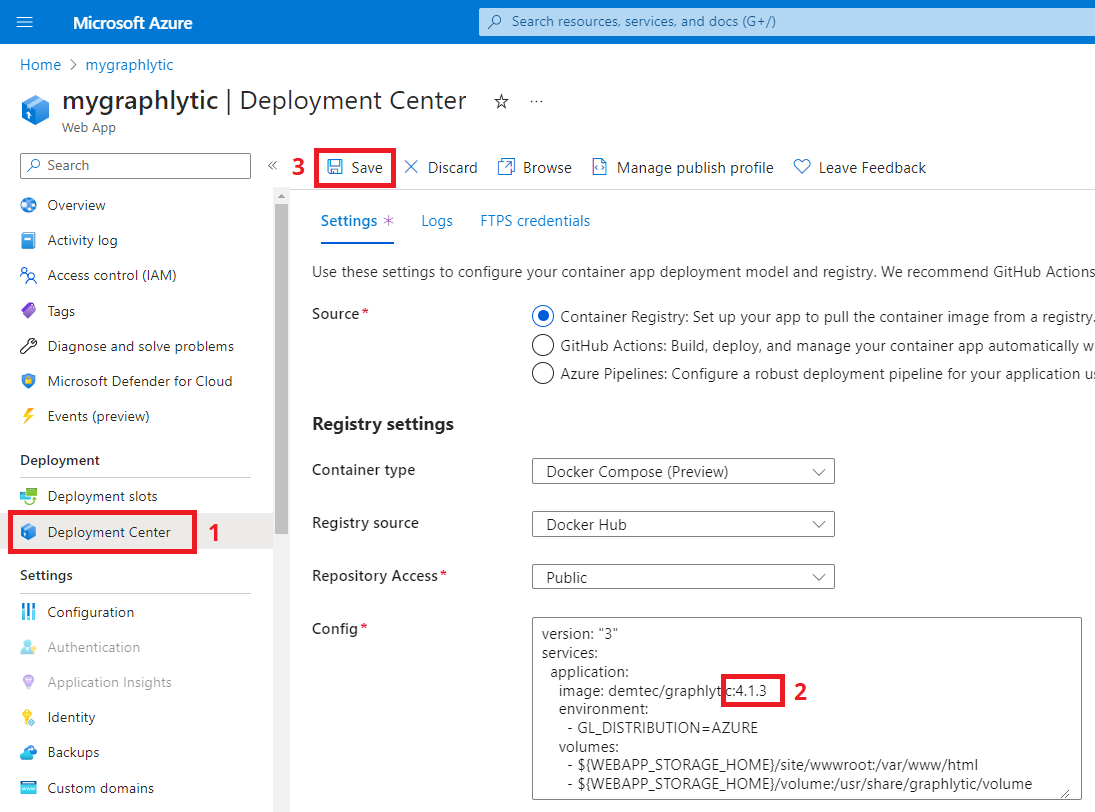Open Deployment slots in the sidebar
1095x812 pixels.
click(102, 496)
